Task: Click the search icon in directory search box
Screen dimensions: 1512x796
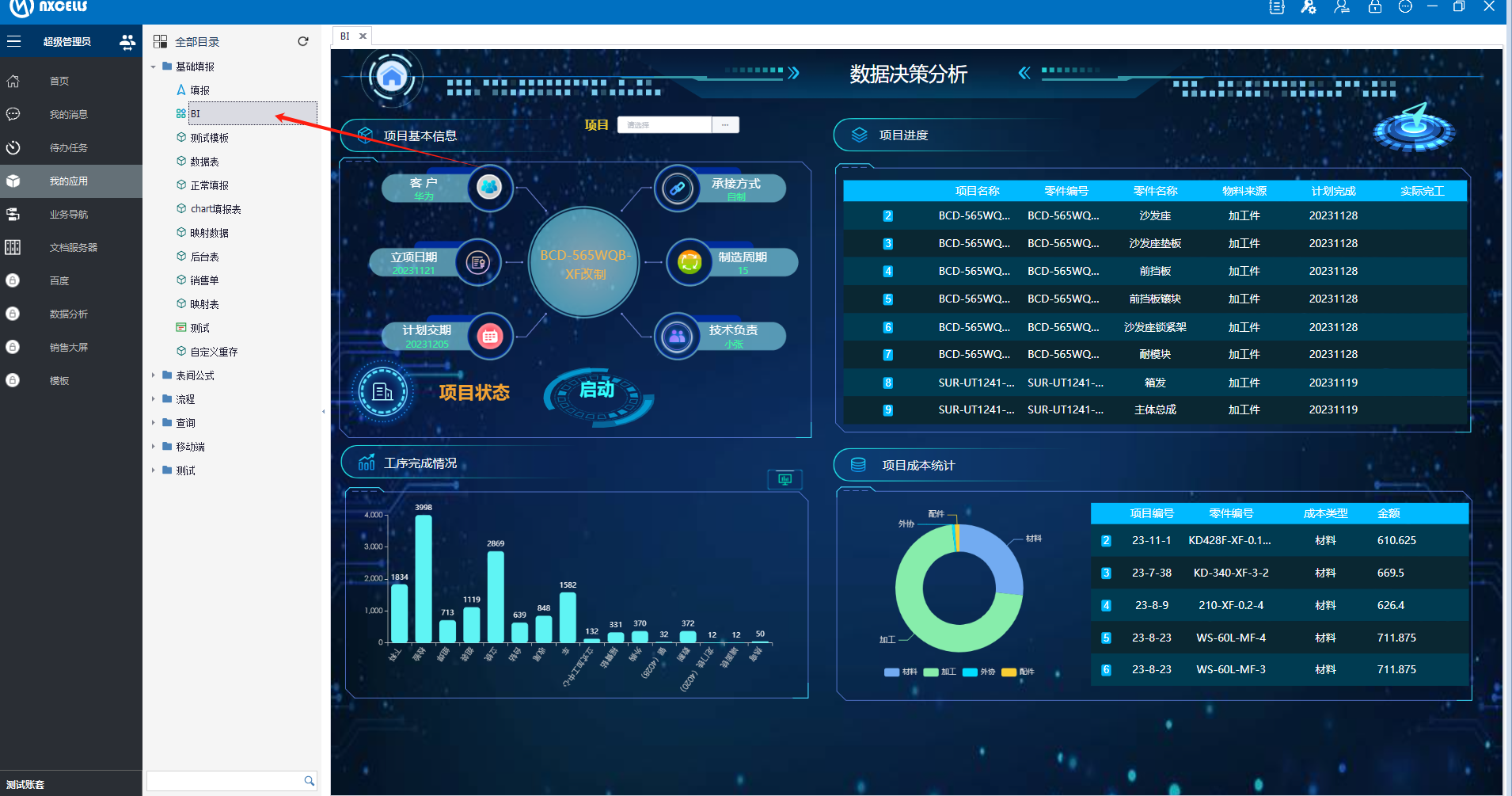Action: click(309, 781)
